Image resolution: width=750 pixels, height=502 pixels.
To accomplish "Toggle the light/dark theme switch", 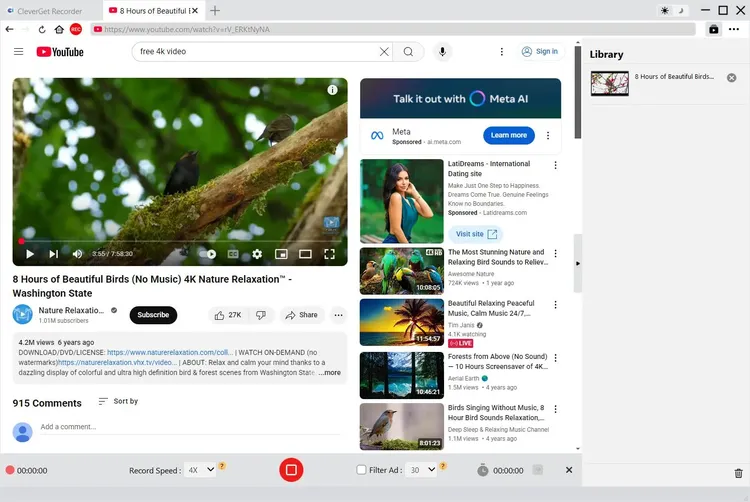I will [670, 10].
